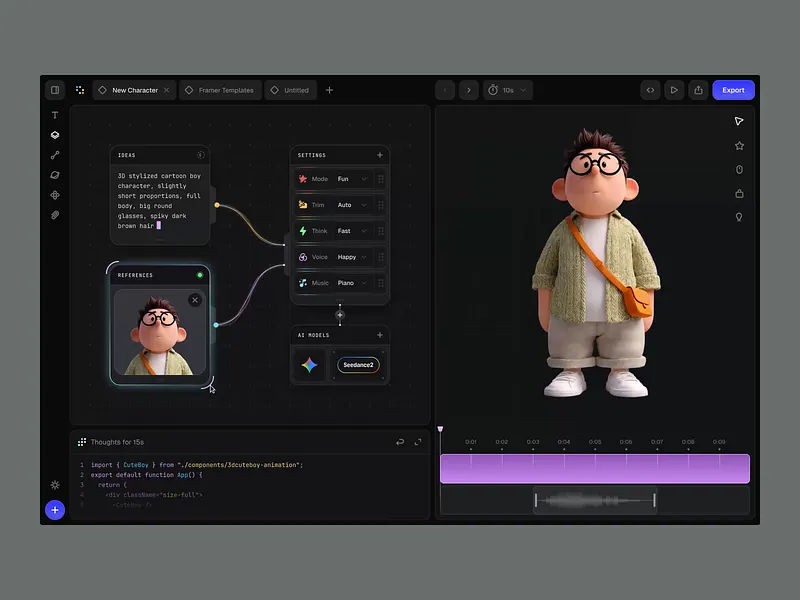
Task: Click the paperclip attachment icon in left sidebar
Action: point(55,215)
